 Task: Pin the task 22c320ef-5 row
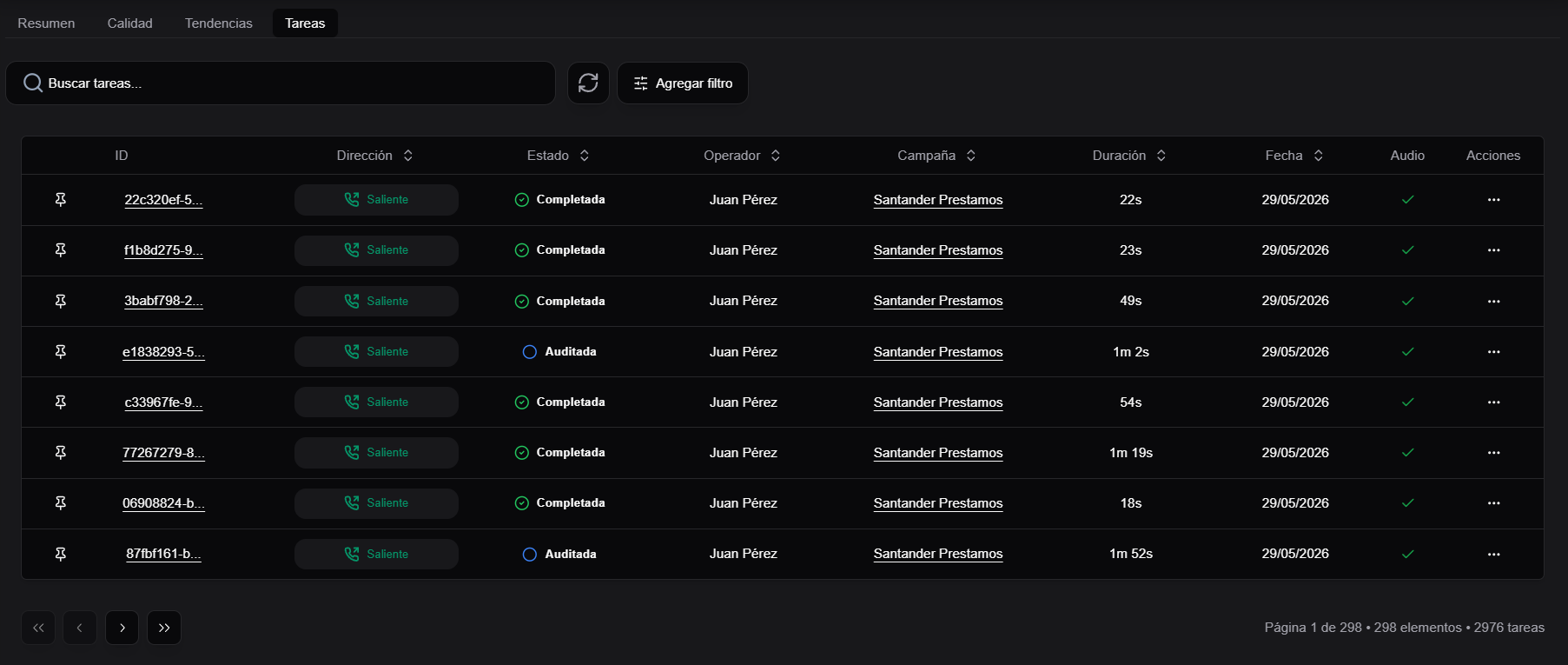(x=61, y=200)
